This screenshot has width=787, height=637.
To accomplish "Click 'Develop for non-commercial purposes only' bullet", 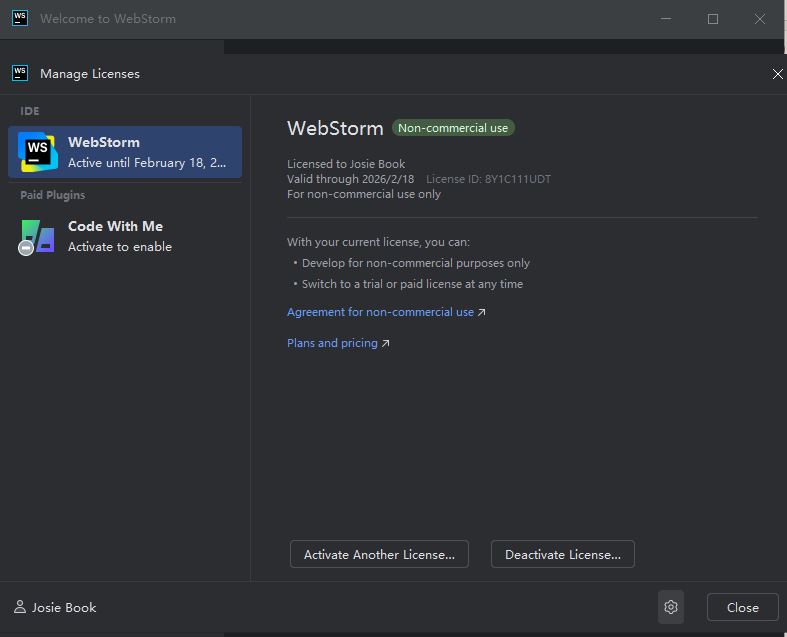I will click(416, 263).
